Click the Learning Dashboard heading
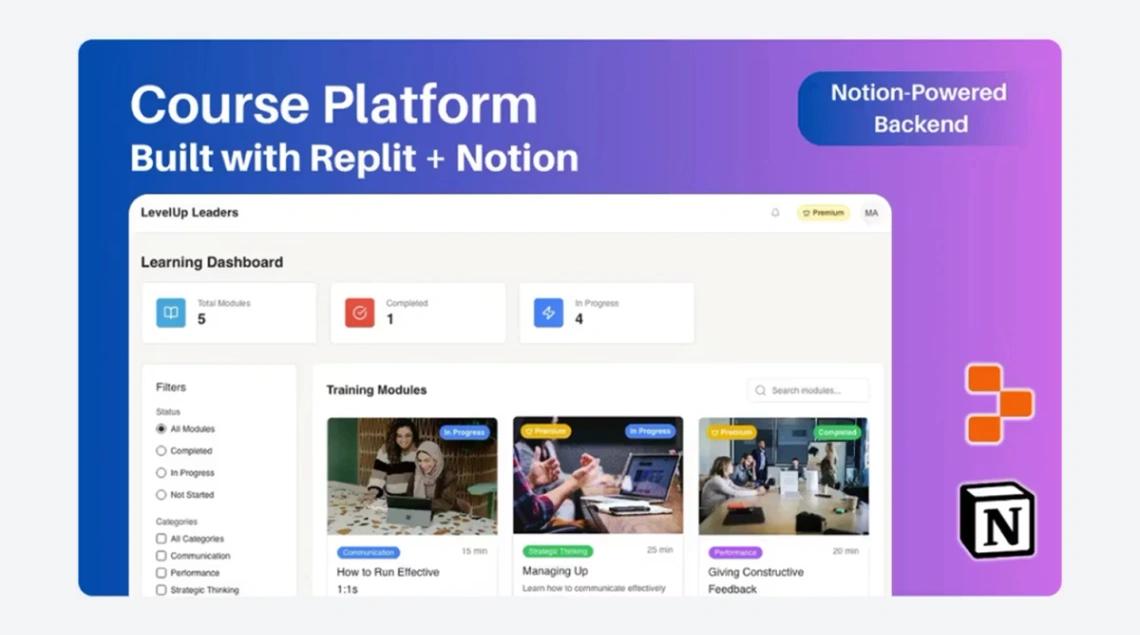The width and height of the screenshot is (1140, 635). 212,262
